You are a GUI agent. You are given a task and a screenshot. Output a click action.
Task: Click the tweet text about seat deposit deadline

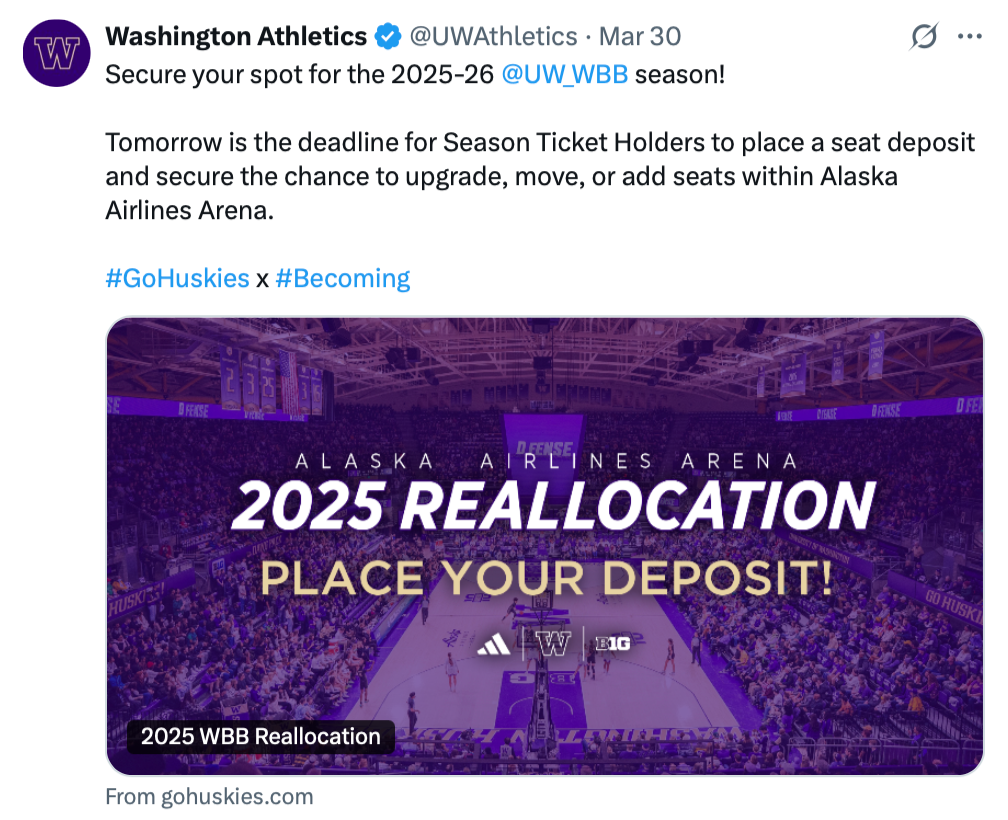[x=540, y=176]
